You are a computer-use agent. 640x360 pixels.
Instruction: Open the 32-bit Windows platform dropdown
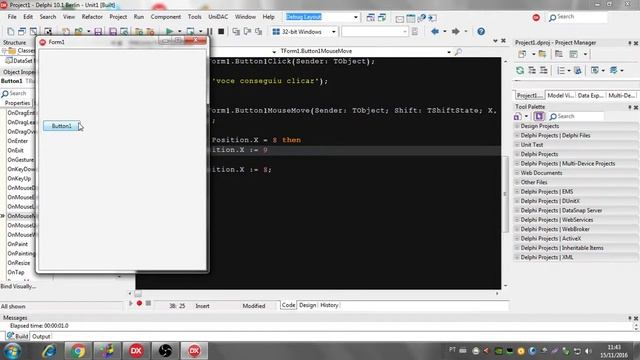[x=333, y=32]
